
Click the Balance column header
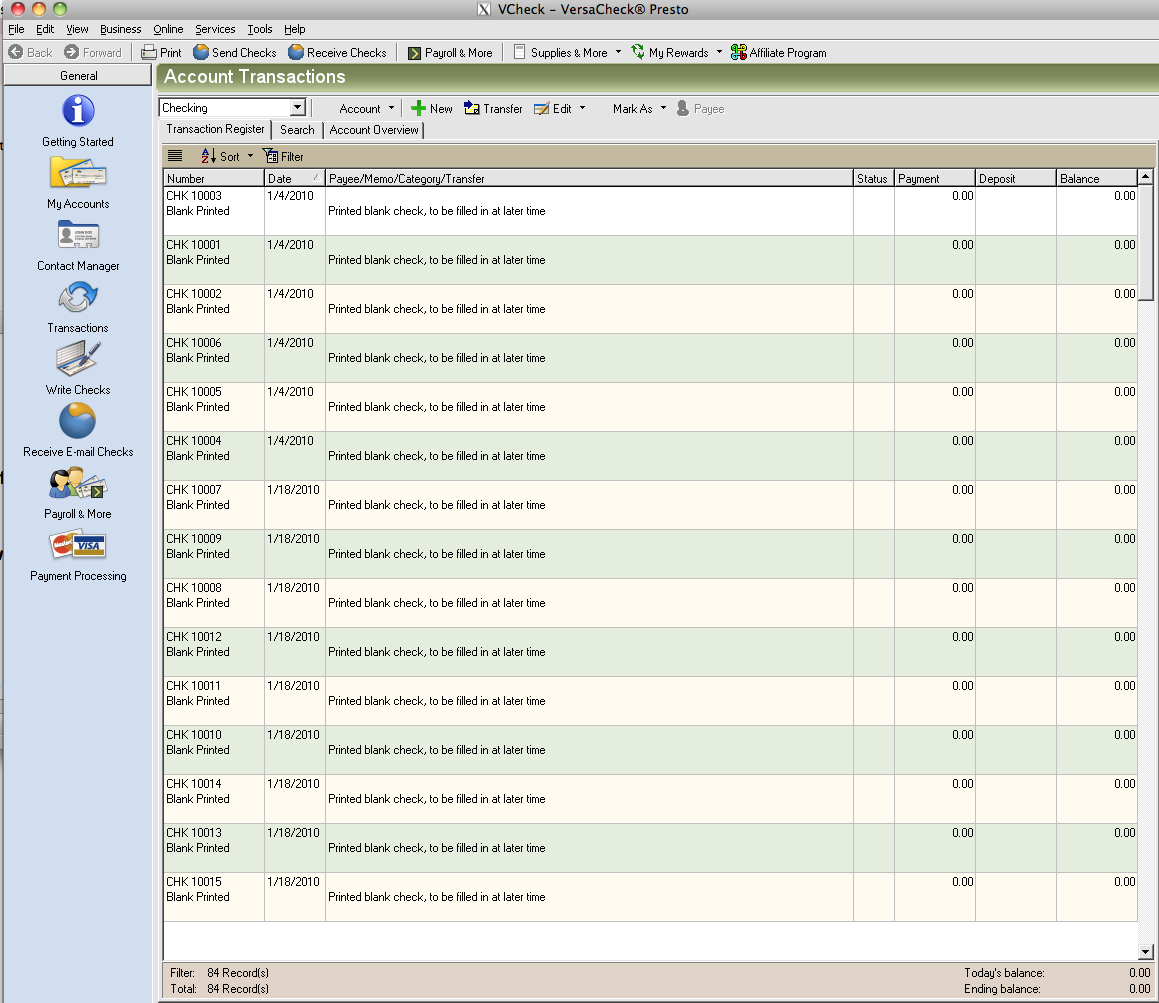coord(1096,178)
